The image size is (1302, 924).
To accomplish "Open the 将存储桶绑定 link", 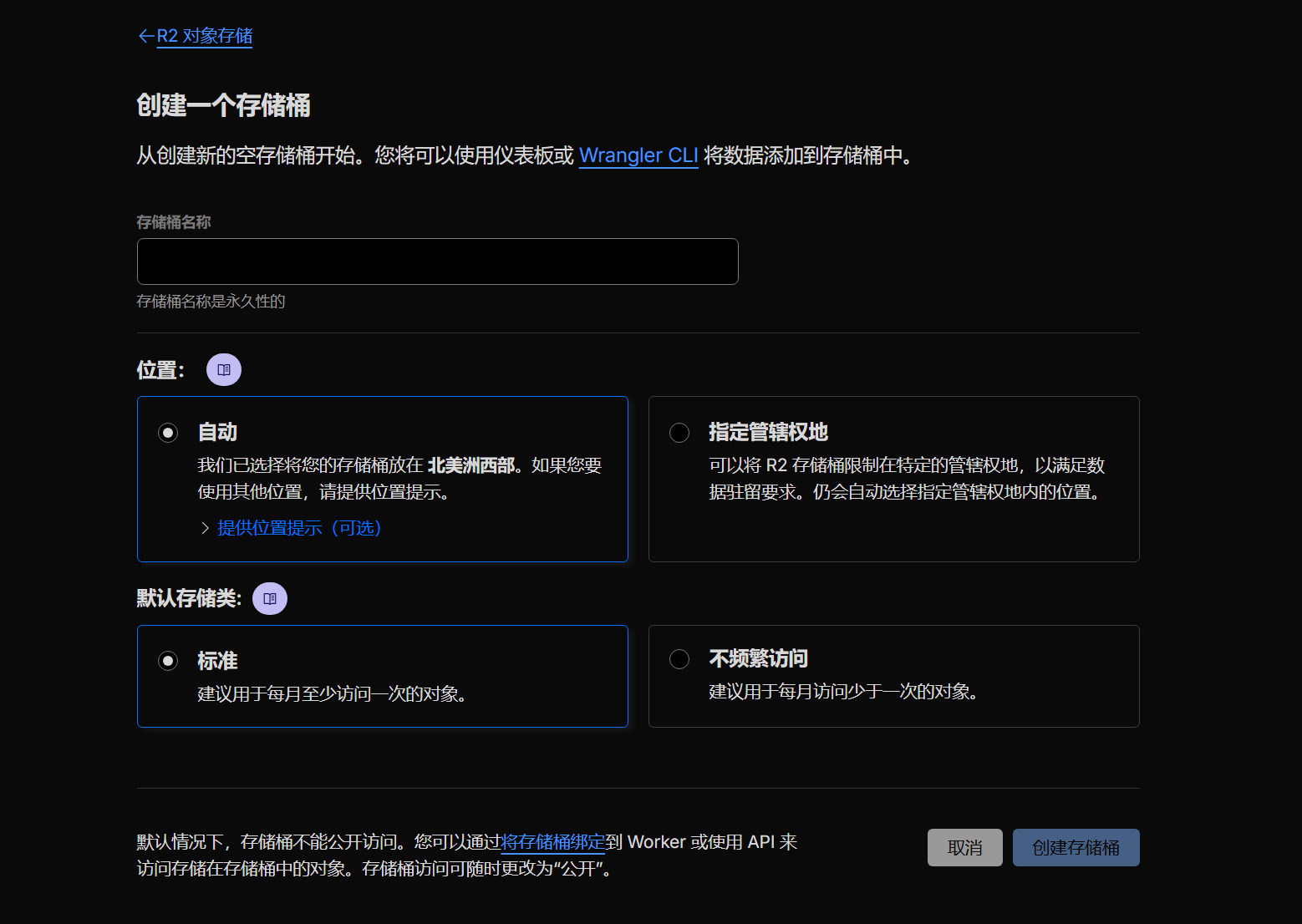I will coord(552,842).
